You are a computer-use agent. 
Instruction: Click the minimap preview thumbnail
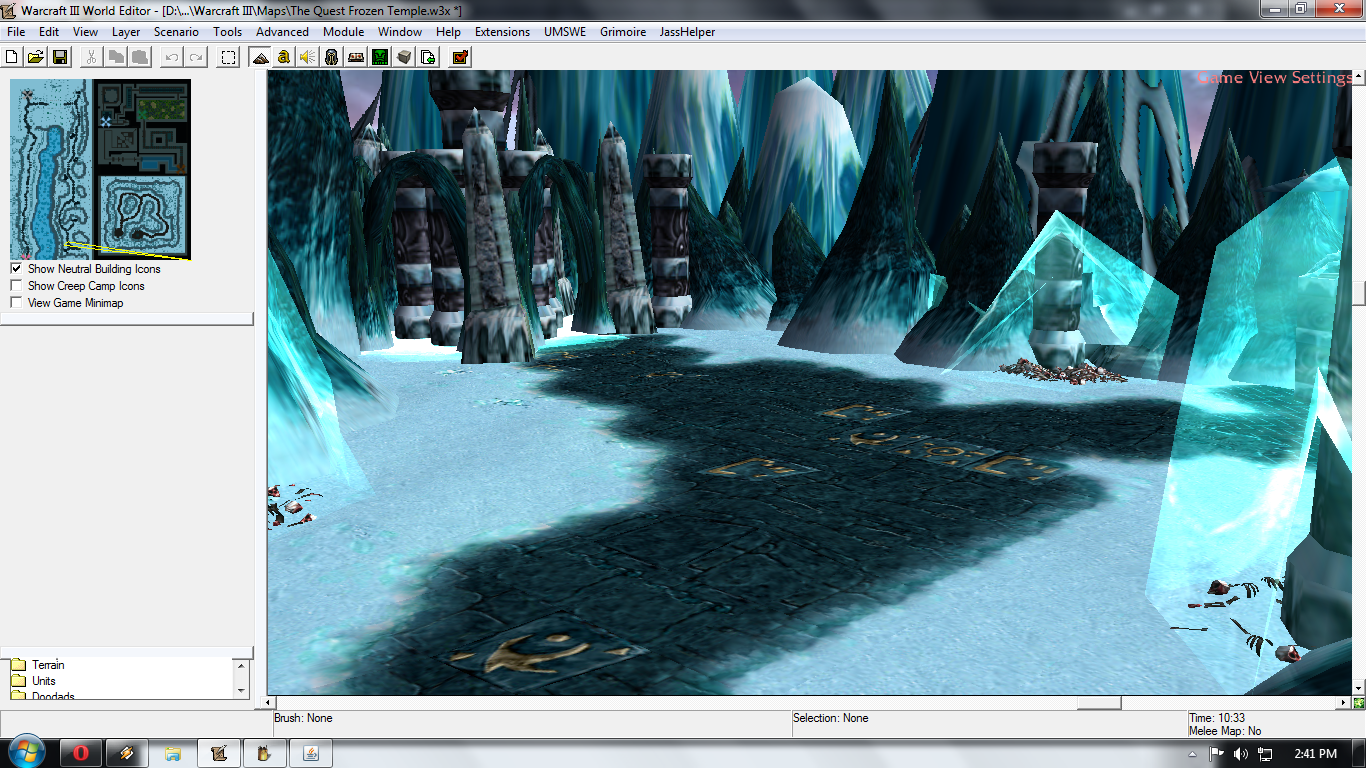[x=100, y=170]
